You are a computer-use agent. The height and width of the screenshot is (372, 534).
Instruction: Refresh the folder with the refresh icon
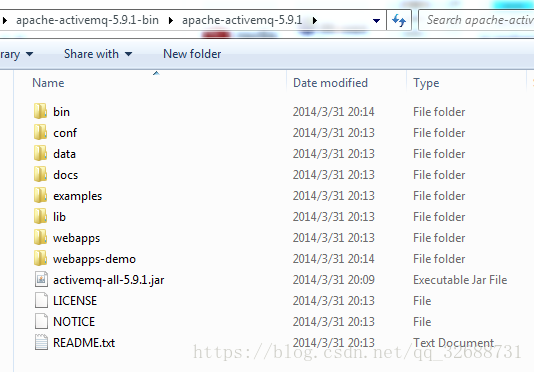(399, 20)
